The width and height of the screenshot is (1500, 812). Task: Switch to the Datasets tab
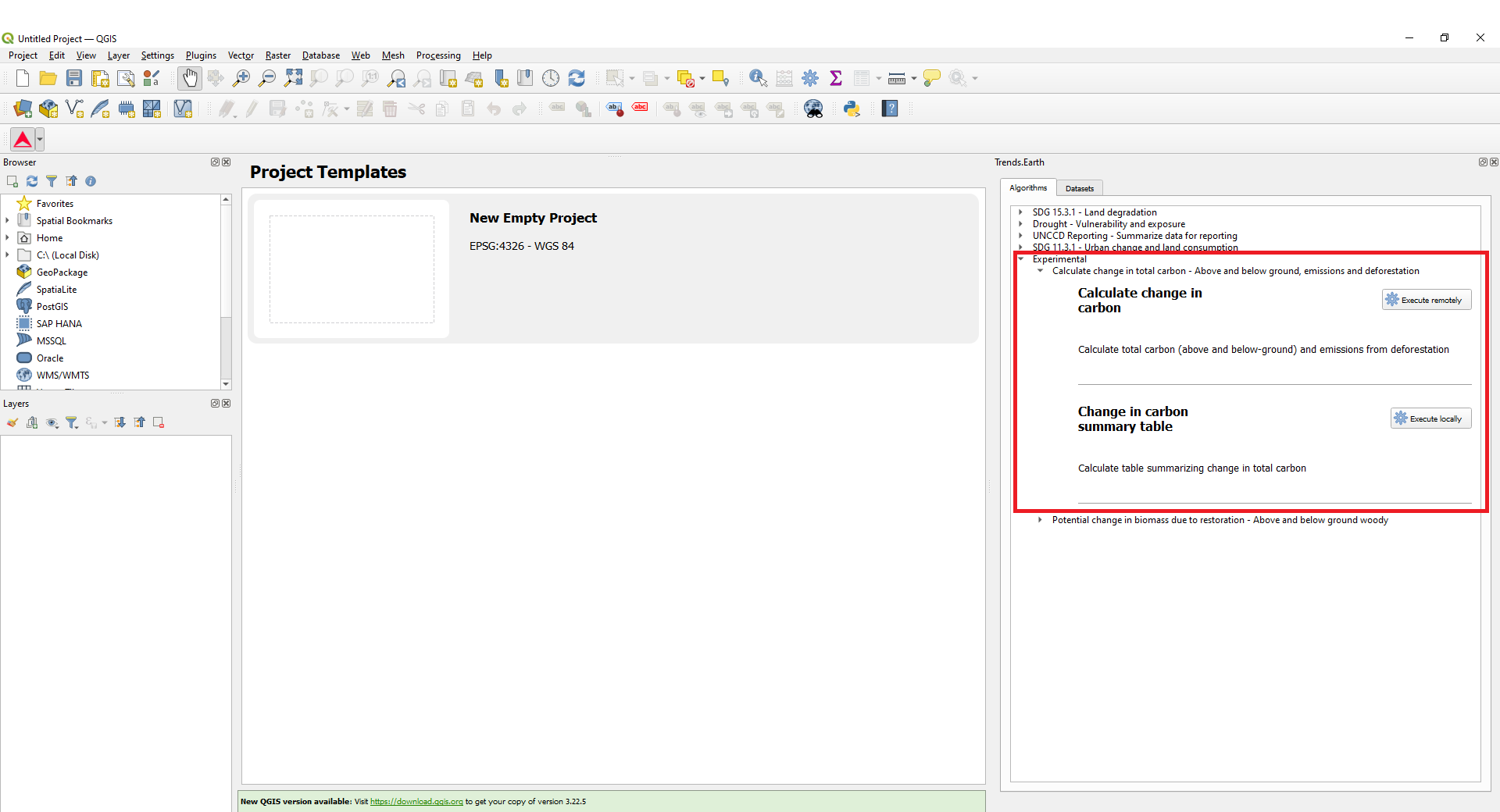[x=1079, y=188]
